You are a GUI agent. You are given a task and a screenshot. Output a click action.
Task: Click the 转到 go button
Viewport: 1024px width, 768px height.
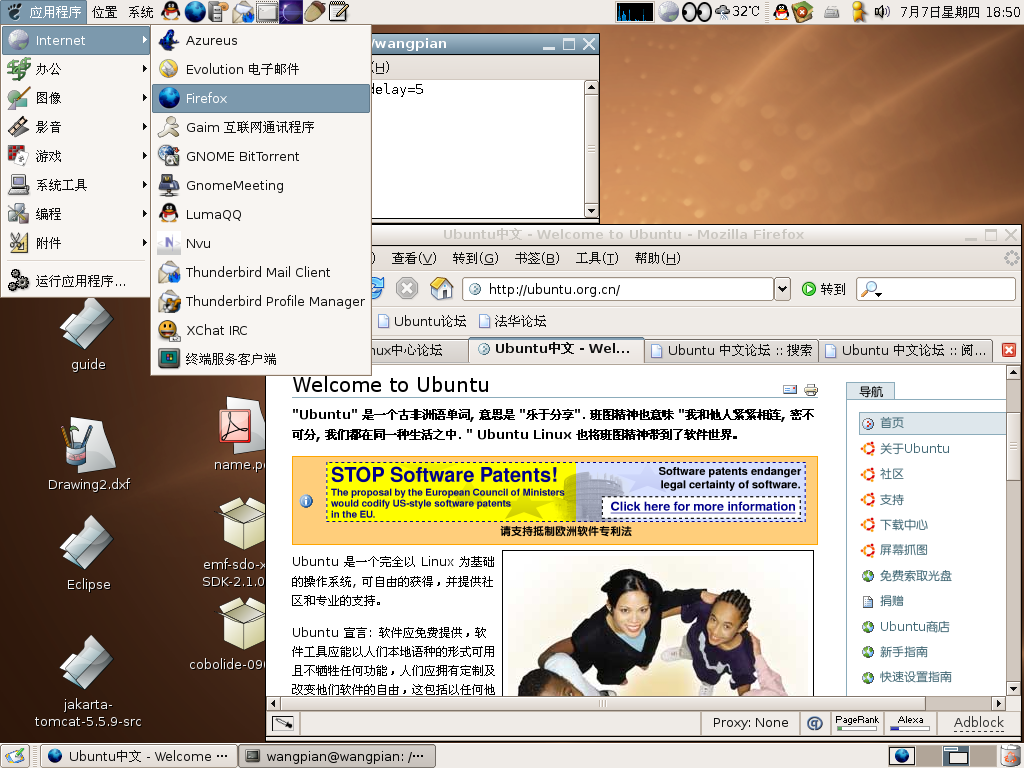(x=824, y=289)
